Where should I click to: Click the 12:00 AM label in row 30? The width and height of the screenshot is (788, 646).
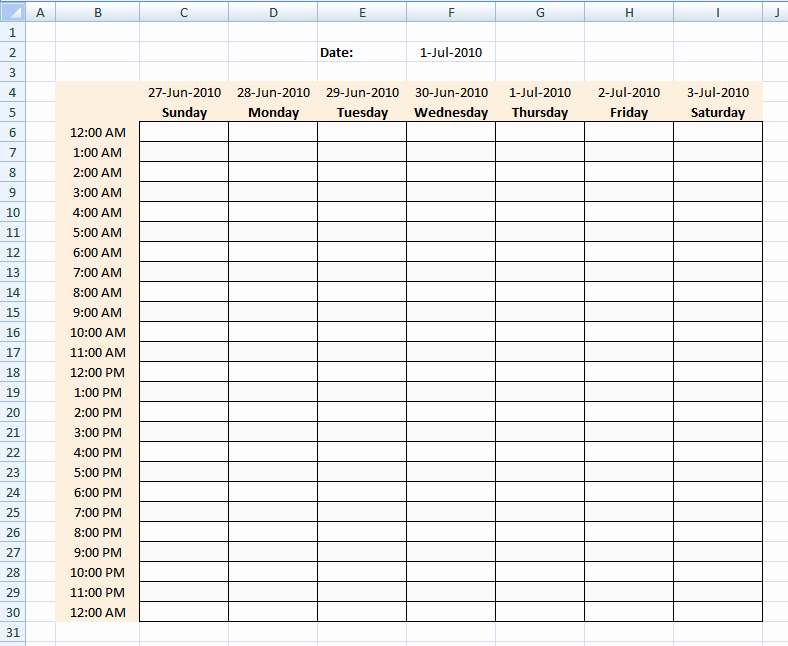click(97, 612)
